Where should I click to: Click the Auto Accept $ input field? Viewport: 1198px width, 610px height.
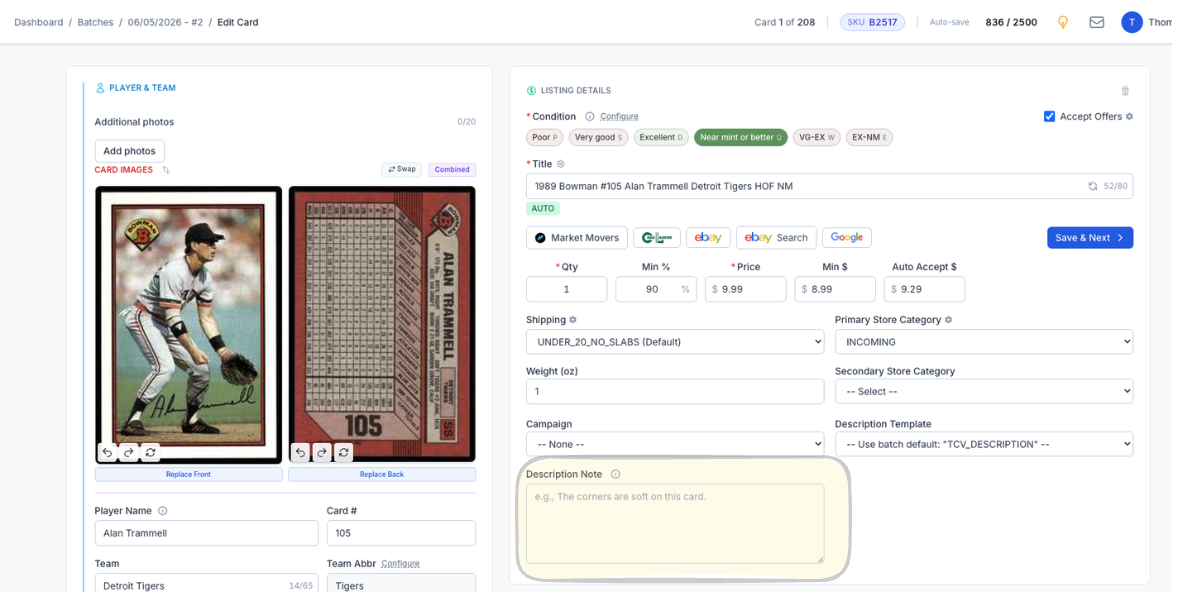click(924, 290)
